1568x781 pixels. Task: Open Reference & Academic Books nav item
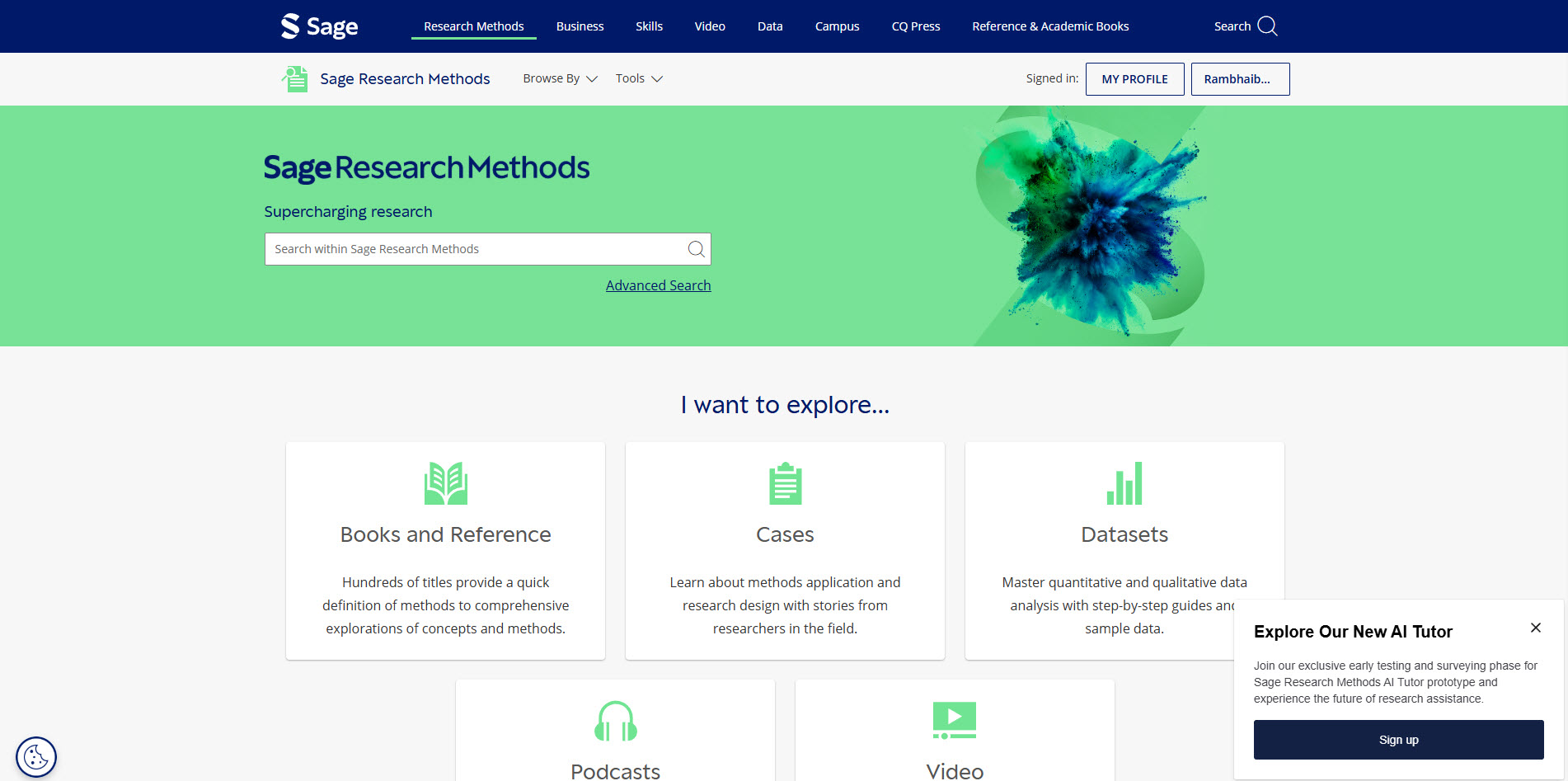pos(1050,26)
